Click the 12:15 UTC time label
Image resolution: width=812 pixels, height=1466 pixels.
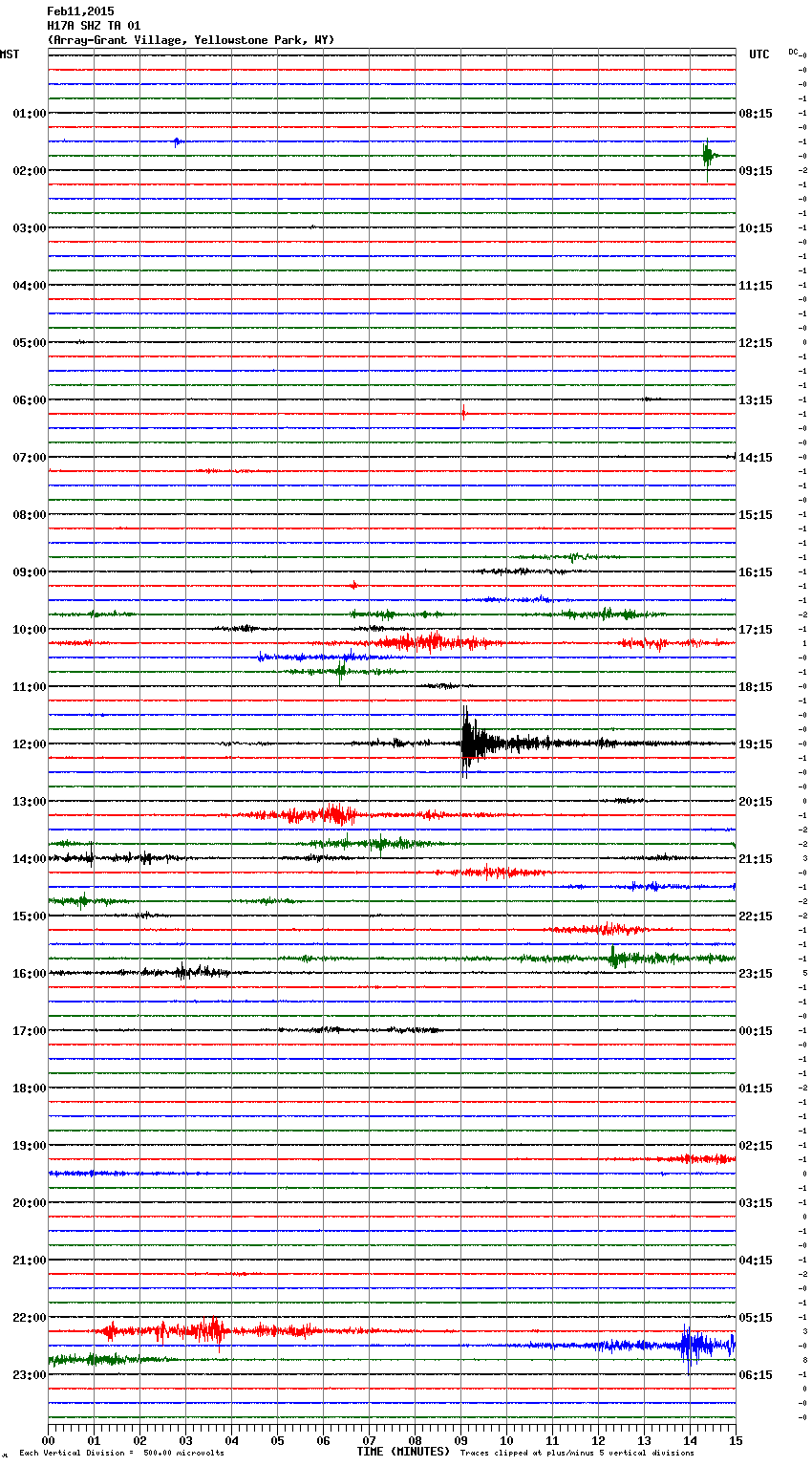pos(756,343)
